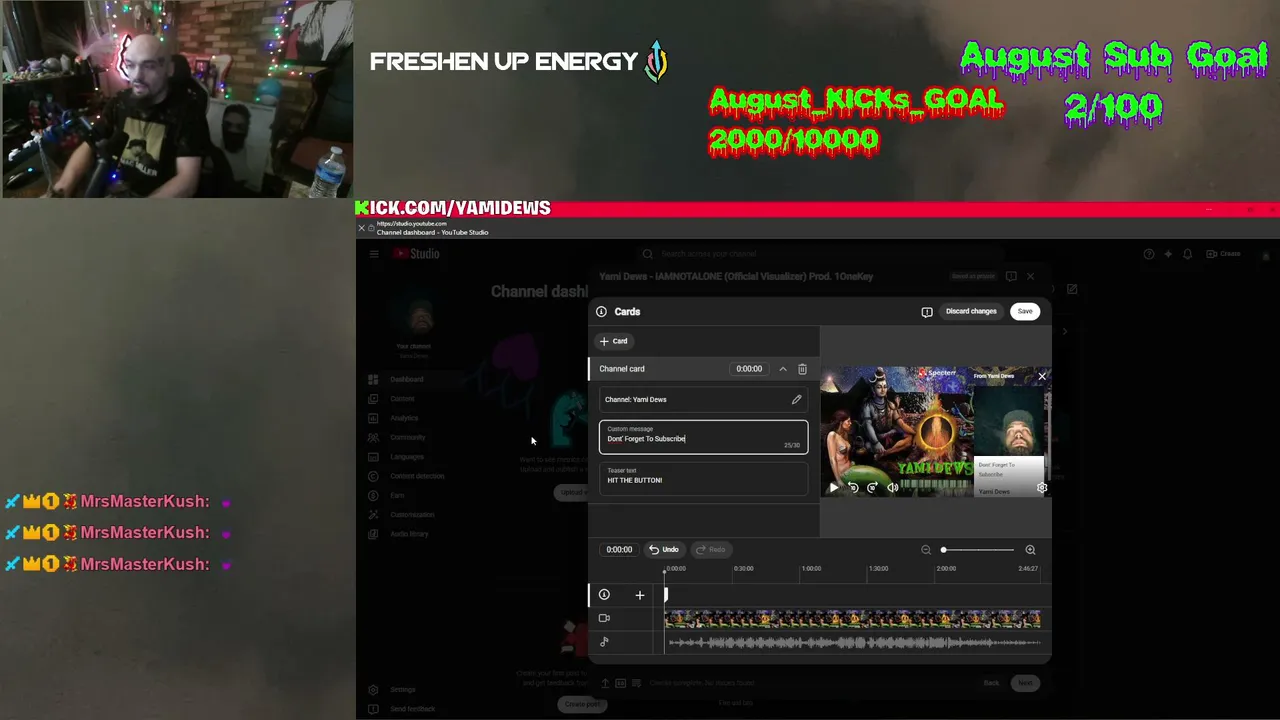This screenshot has height=720, width=1280.
Task: Edit the channel with the pencil icon
Action: [x=796, y=400]
